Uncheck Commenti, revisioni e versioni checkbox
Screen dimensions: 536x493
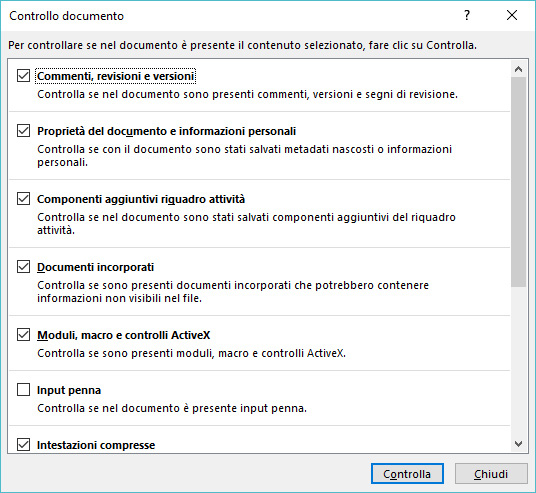[23, 76]
